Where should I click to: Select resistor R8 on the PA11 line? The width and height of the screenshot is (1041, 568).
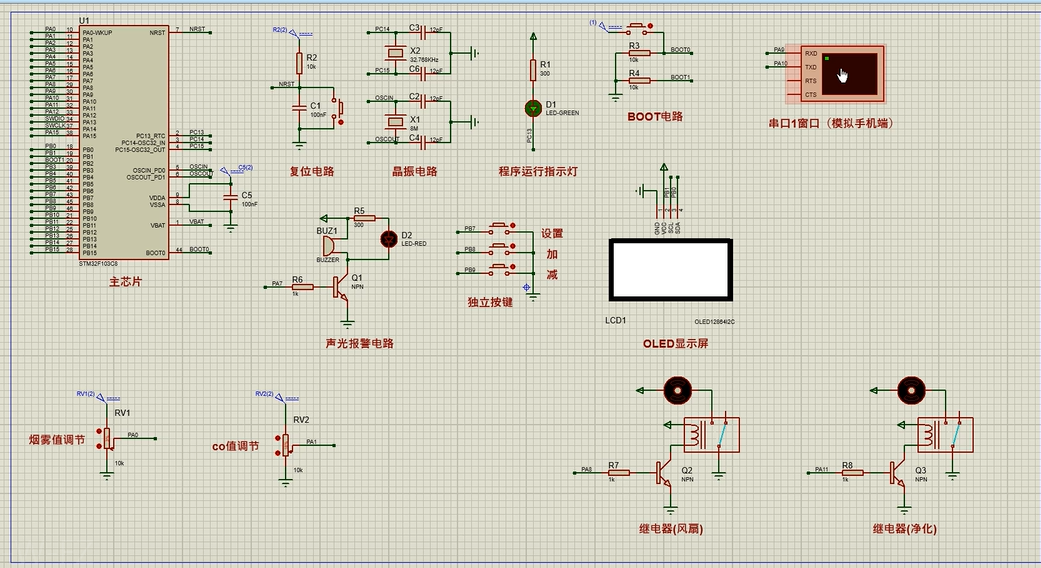coord(852,472)
